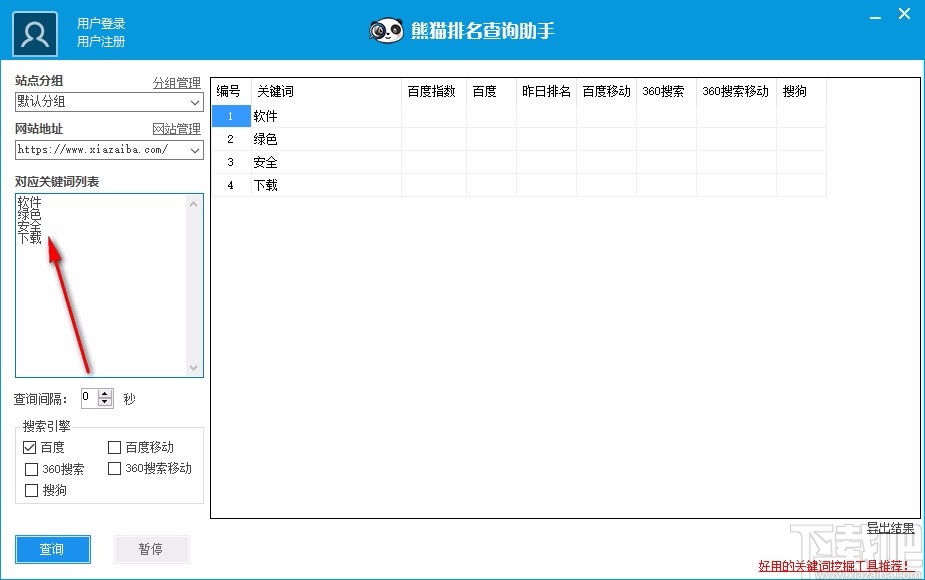Enable the 360搜索移动 checkbox
The height and width of the screenshot is (580, 925).
[x=115, y=468]
